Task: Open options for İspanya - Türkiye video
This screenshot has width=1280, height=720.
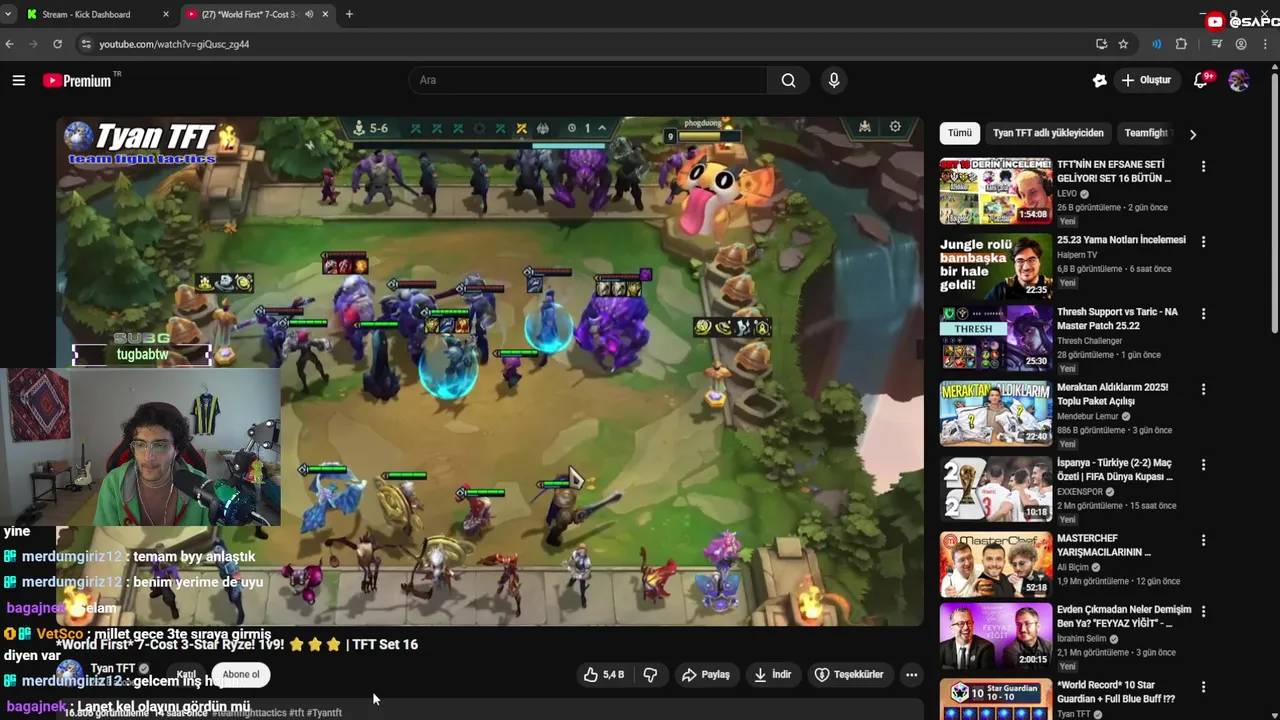Action: click(x=1203, y=465)
